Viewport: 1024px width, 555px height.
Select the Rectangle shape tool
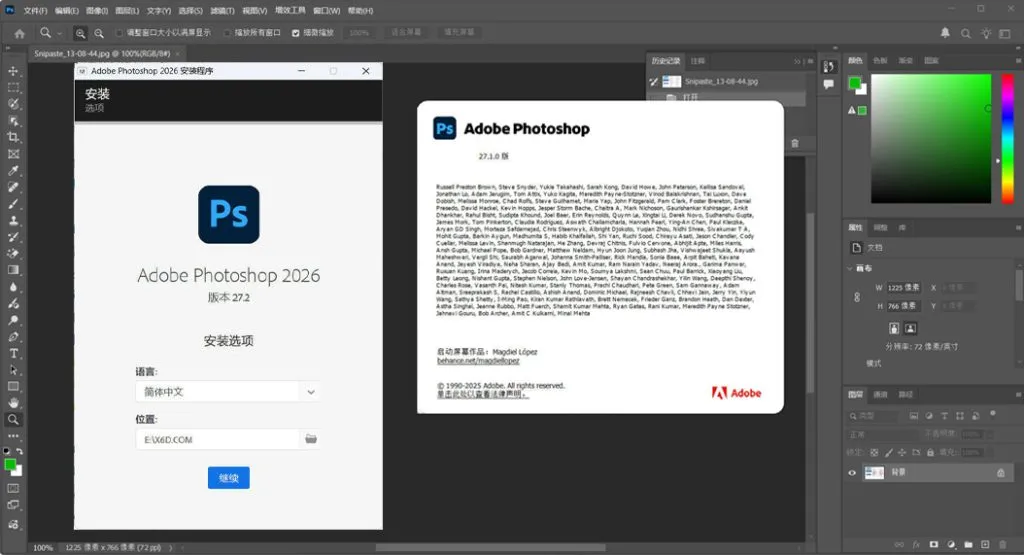pos(13,387)
